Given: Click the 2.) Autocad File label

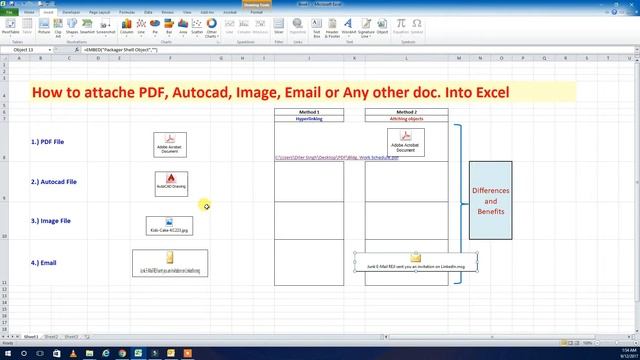Looking at the screenshot, I should [x=53, y=182].
